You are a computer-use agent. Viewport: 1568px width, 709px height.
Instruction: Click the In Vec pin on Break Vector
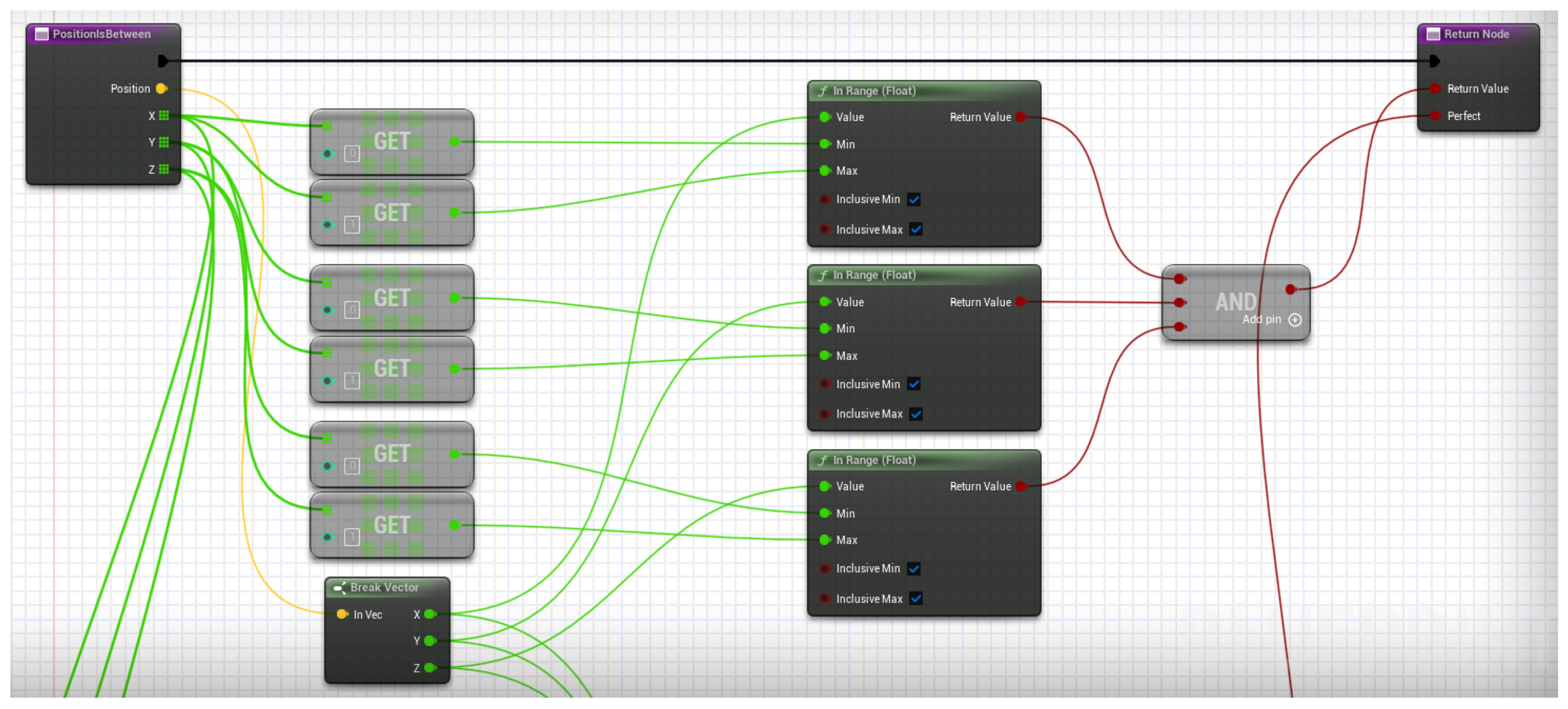click(342, 614)
